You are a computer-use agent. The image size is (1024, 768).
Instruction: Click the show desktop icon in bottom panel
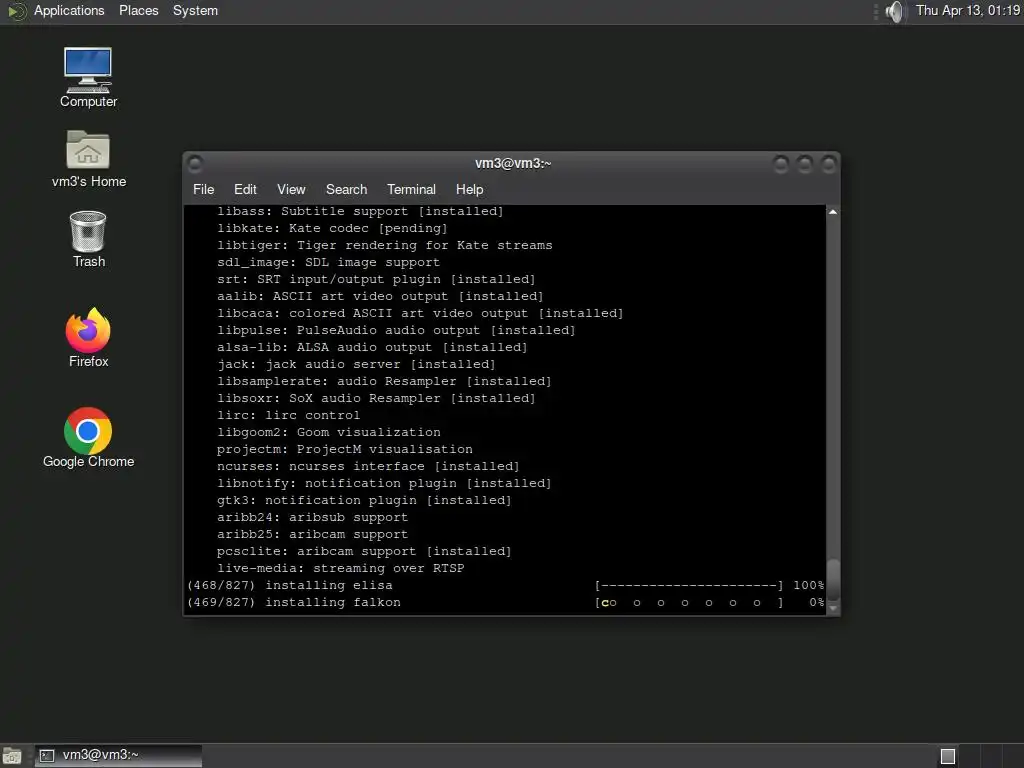pyautogui.click(x=12, y=756)
